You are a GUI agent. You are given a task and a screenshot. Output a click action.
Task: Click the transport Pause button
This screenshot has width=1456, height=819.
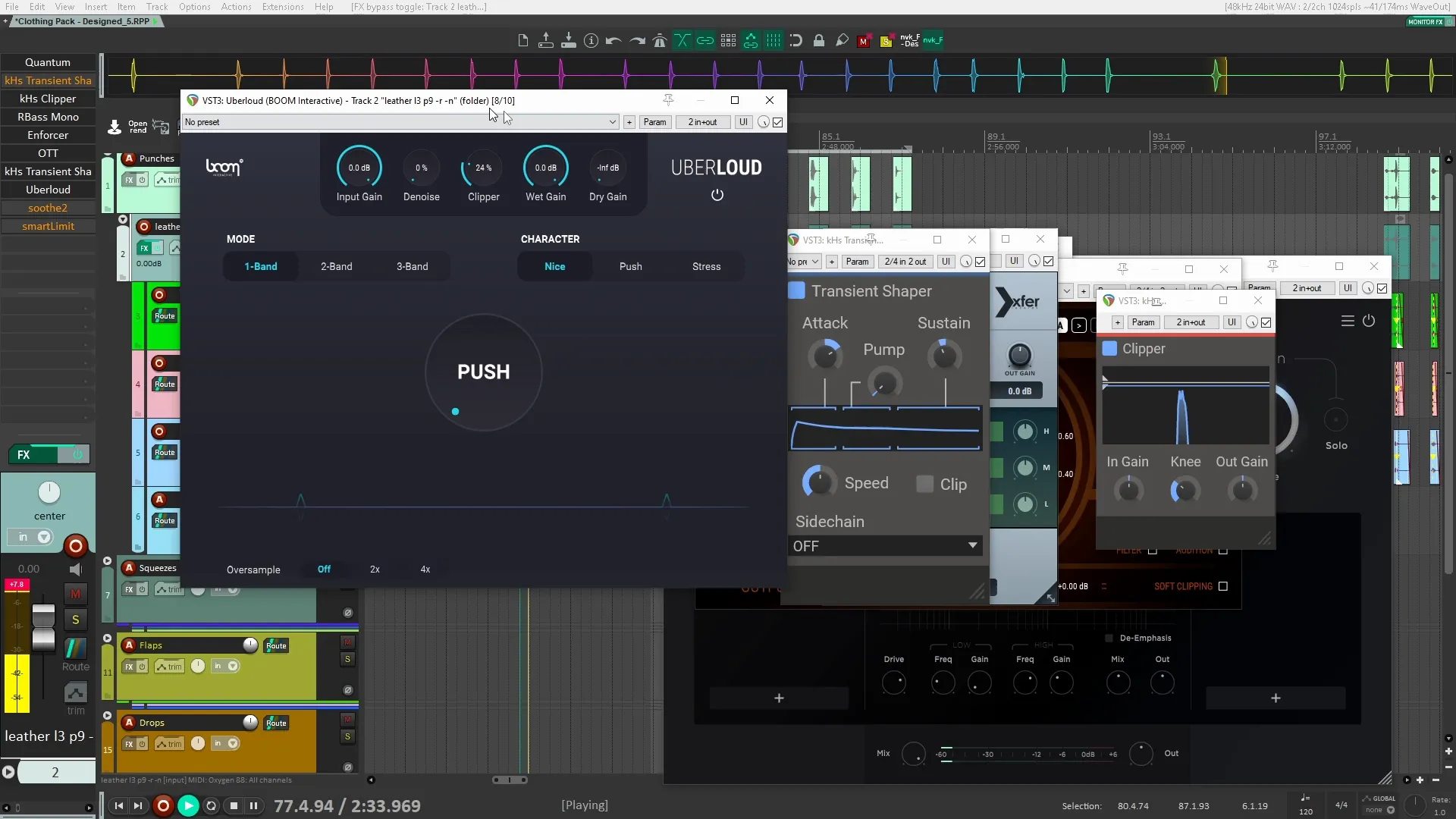pos(253,805)
